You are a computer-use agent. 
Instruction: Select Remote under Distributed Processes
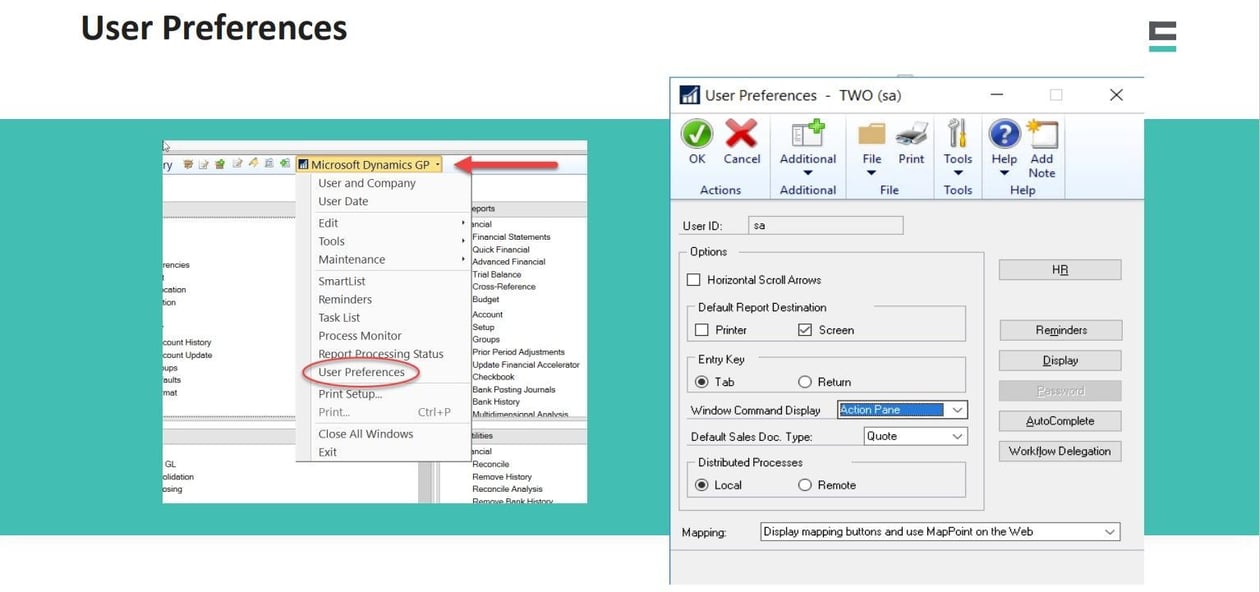805,484
